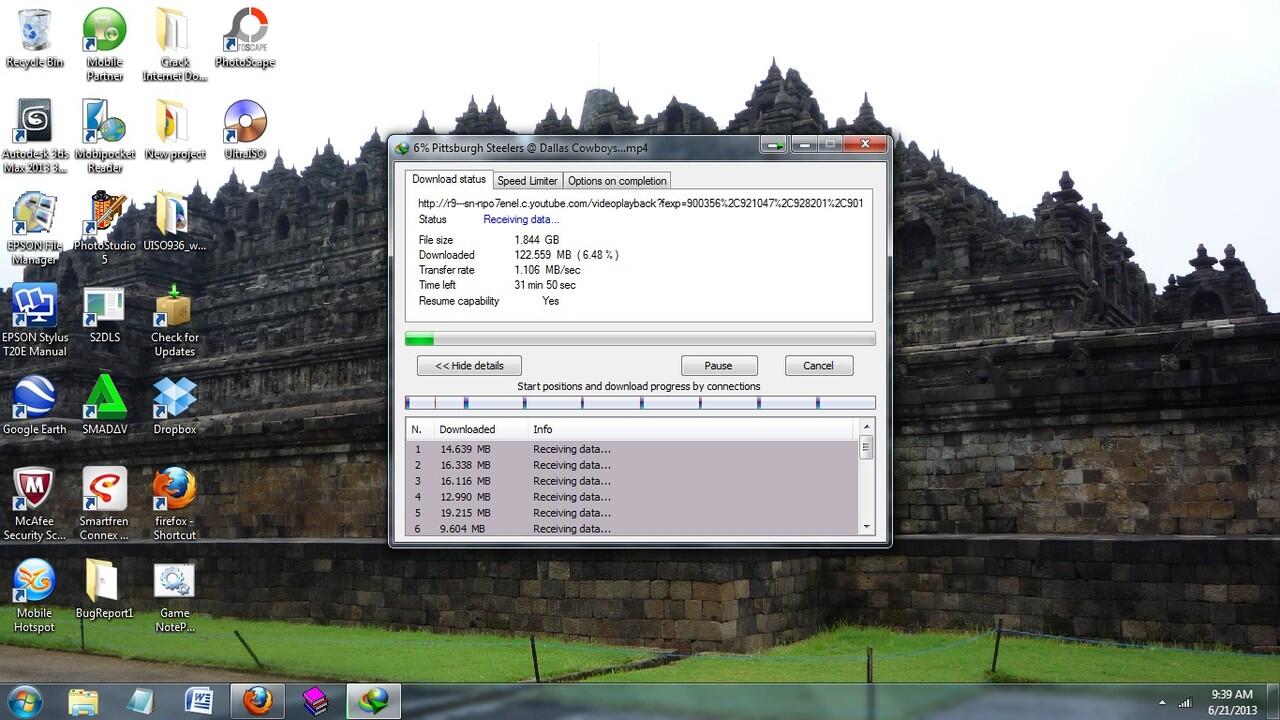Click the connection list scroll down arrow

pos(866,528)
